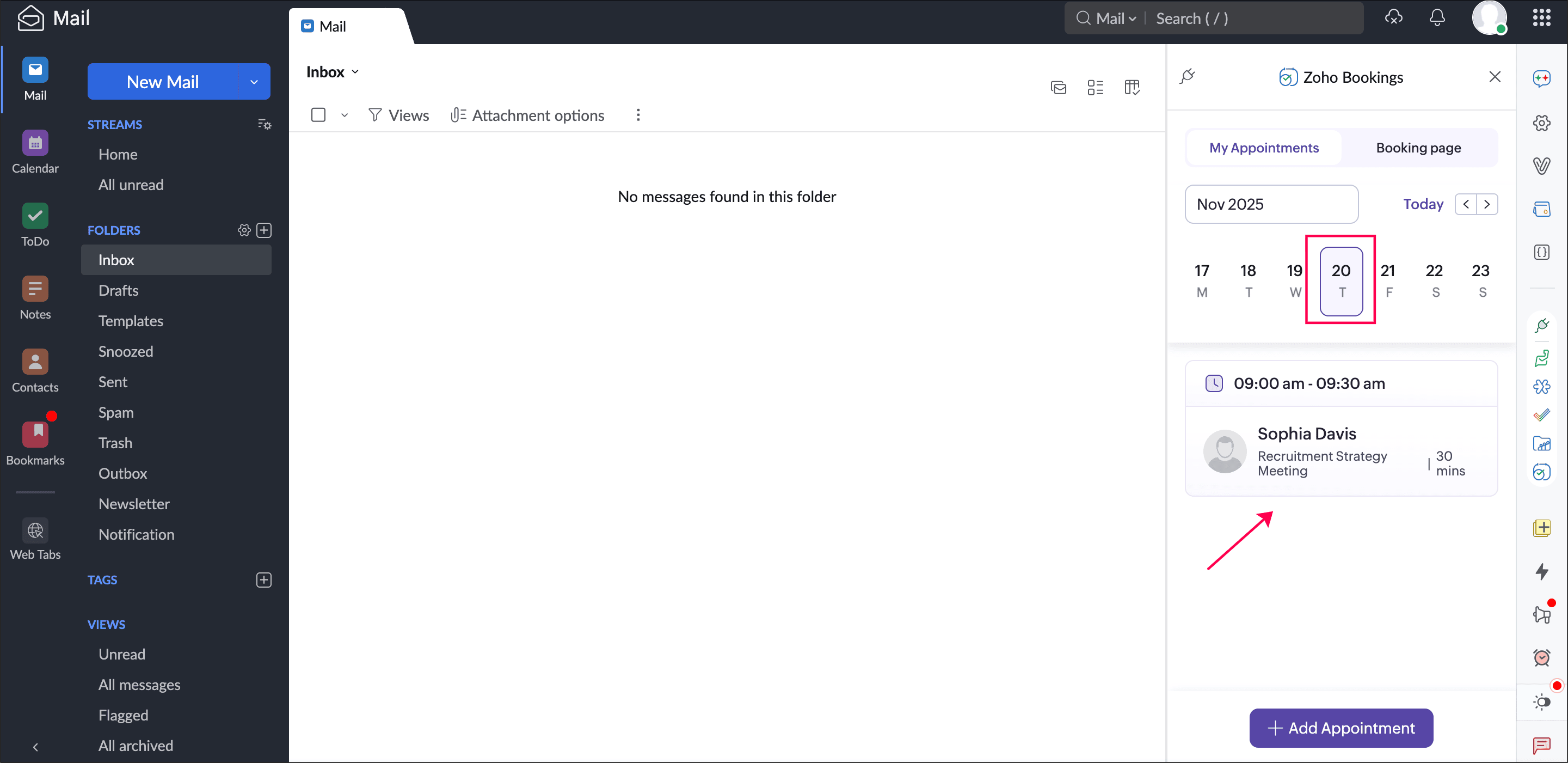
Task: Click the Nov 2025 month field
Action: tap(1271, 204)
